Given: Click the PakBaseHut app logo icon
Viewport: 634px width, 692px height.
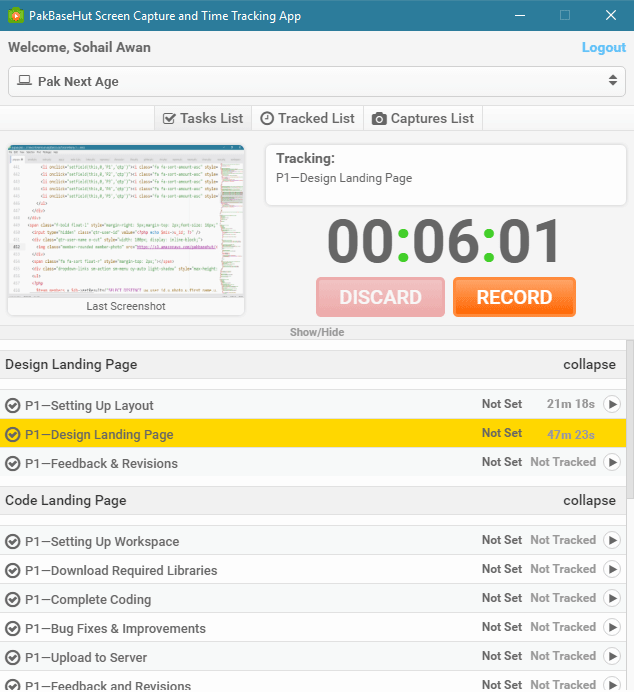Looking at the screenshot, I should point(16,15).
